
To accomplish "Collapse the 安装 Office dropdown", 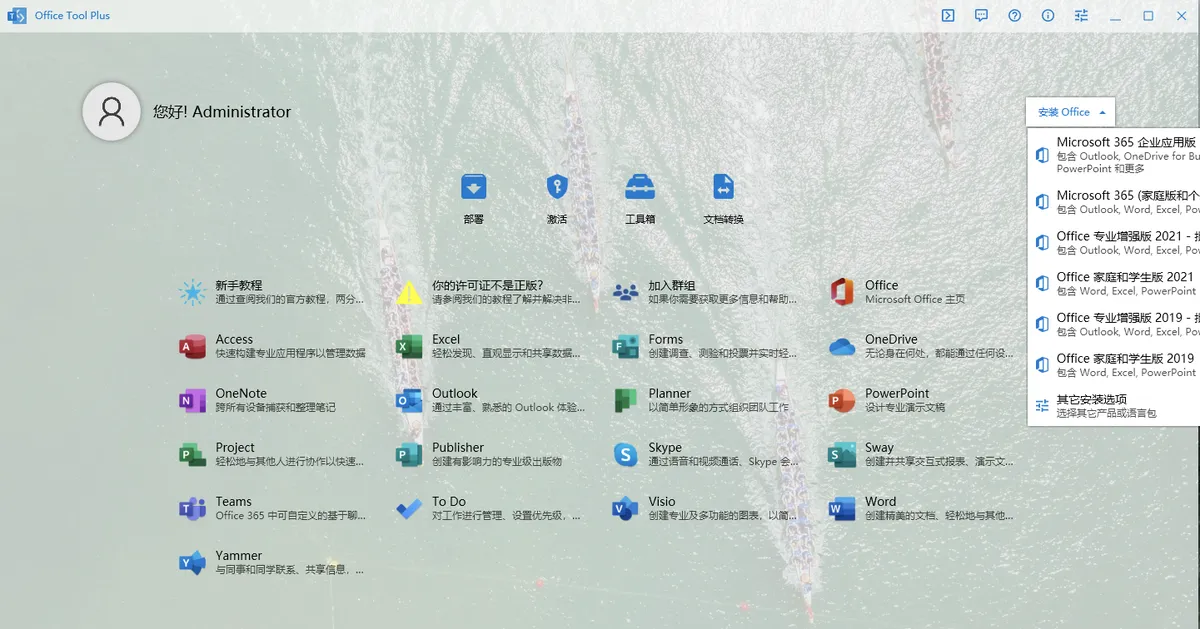I will pyautogui.click(x=1069, y=111).
